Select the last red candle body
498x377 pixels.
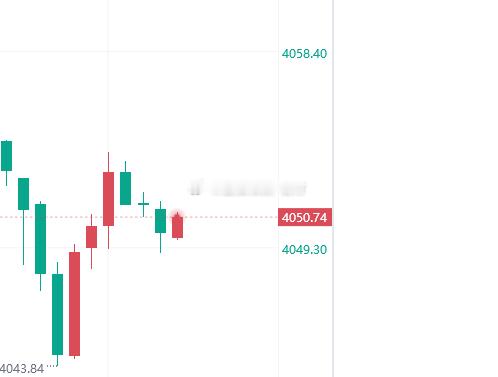coord(177,227)
